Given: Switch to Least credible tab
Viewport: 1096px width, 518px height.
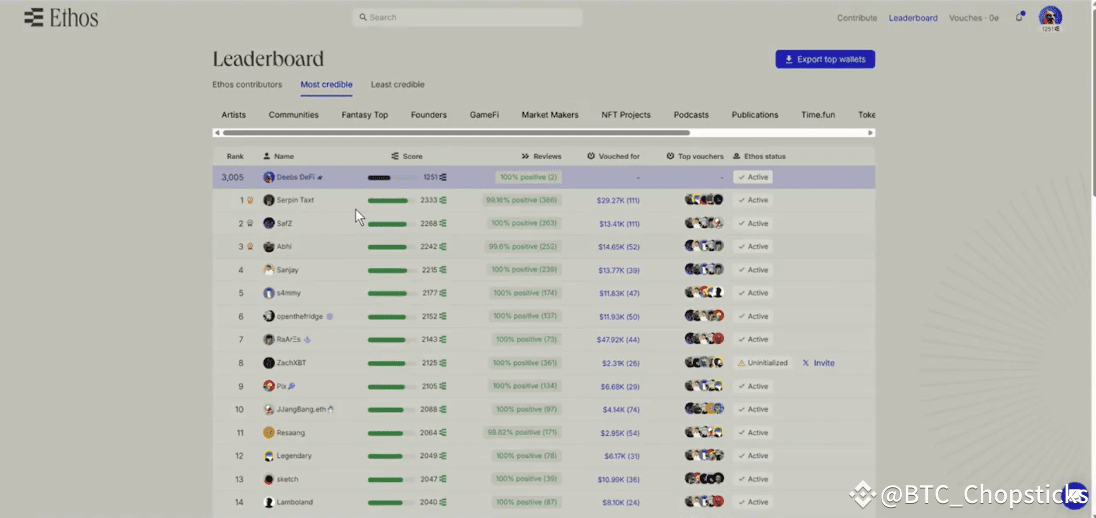Looking at the screenshot, I should (397, 85).
